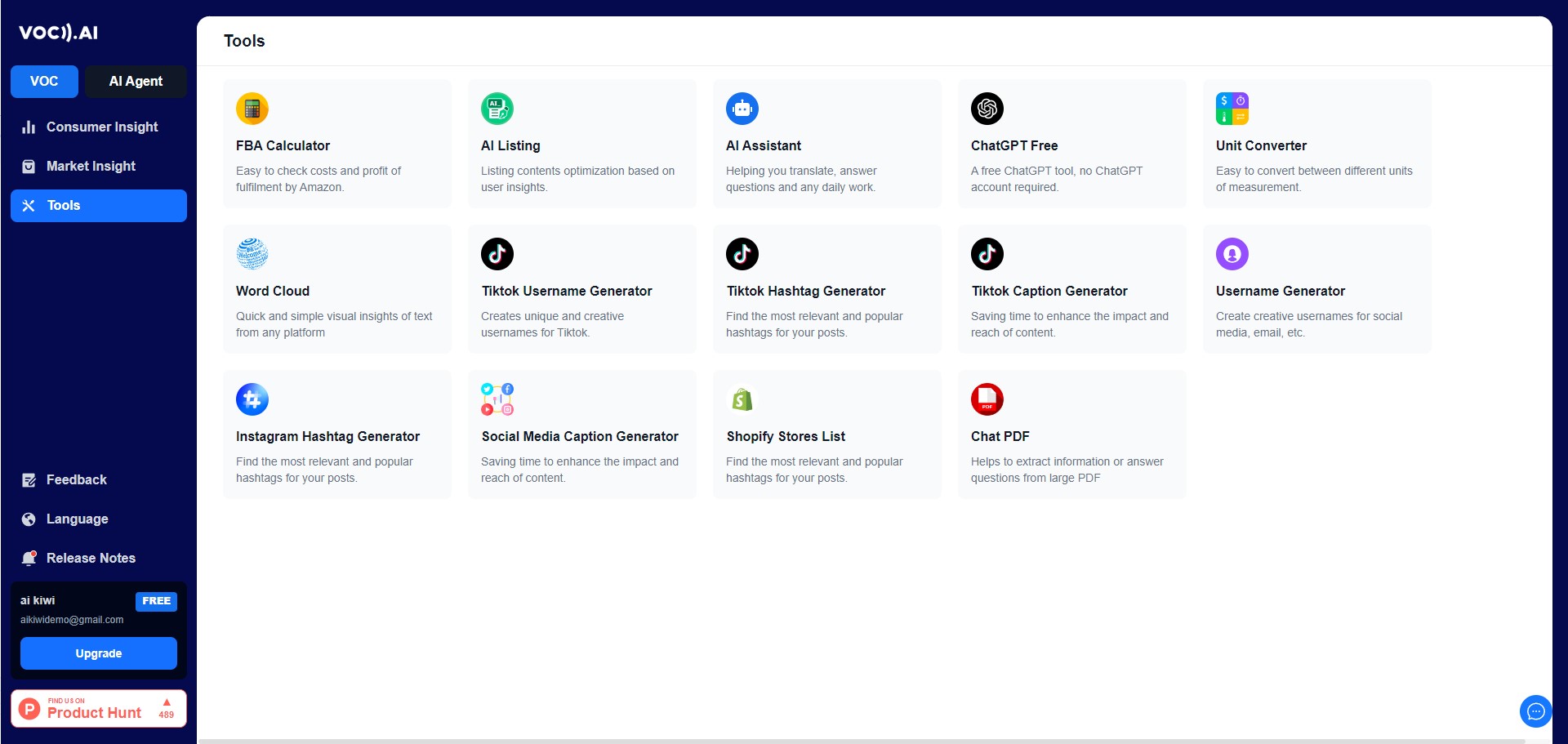Click 'Easy to check costs and profit' description

pos(318,179)
